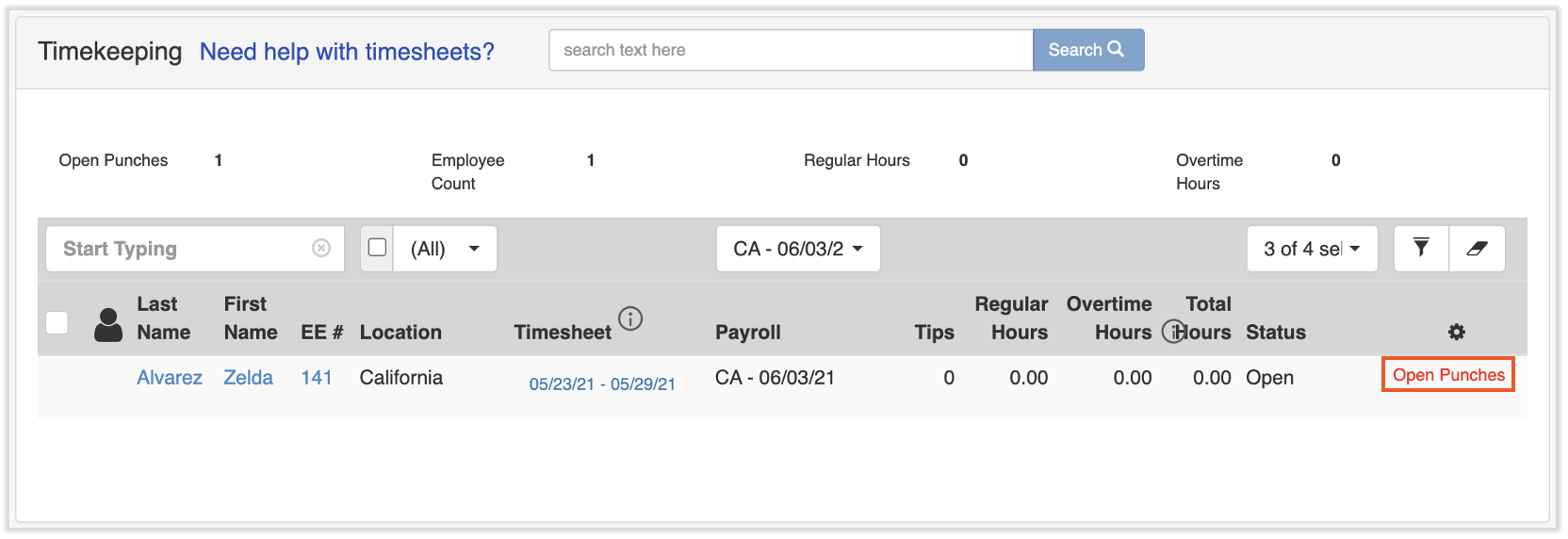Open the 3 of 4 selected columns dropdown
This screenshot has width=1568, height=539.
coord(1311,249)
